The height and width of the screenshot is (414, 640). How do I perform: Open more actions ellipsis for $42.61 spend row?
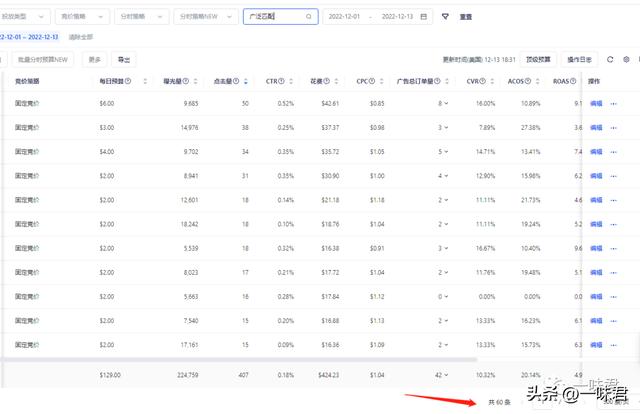coord(613,104)
